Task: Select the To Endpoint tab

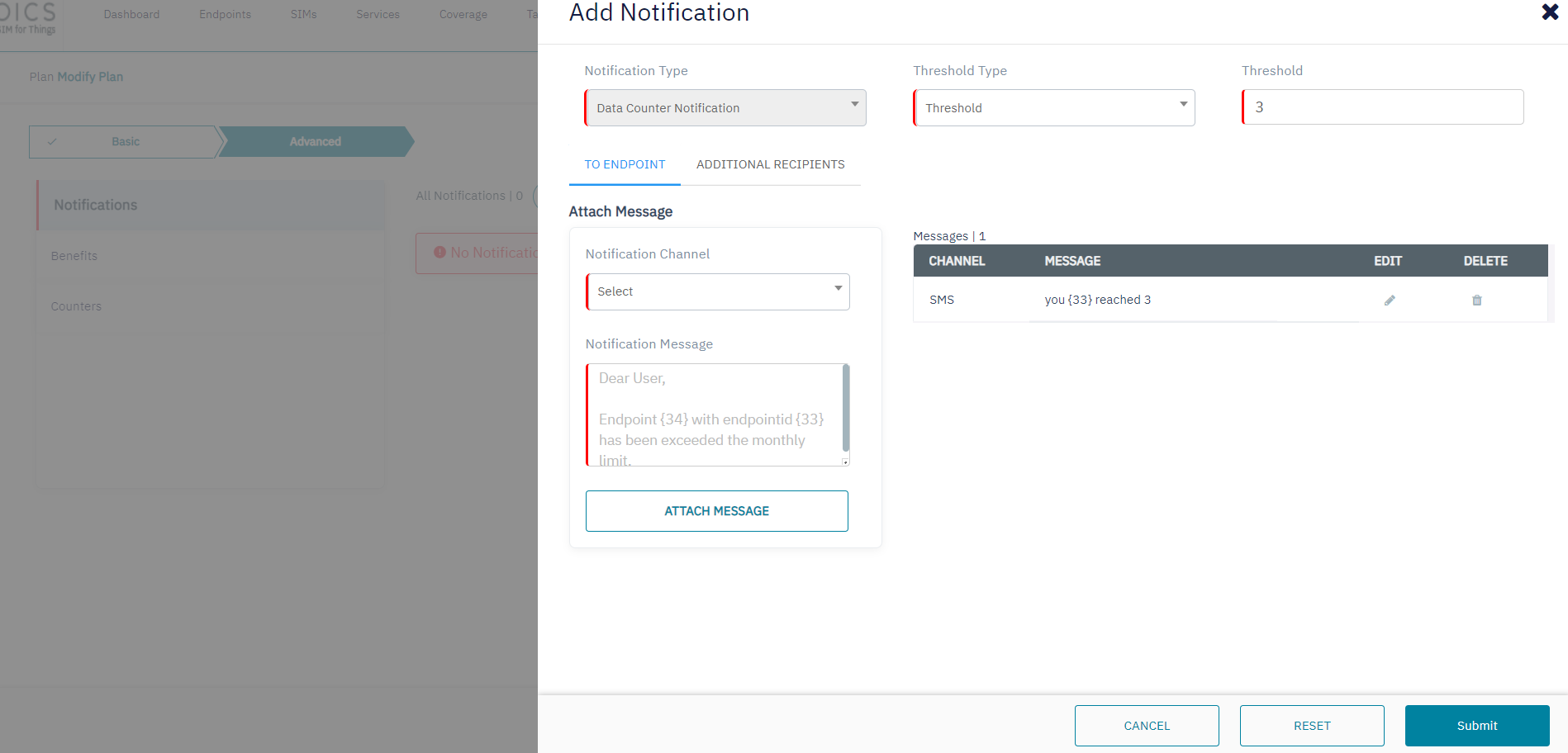Action: click(625, 164)
